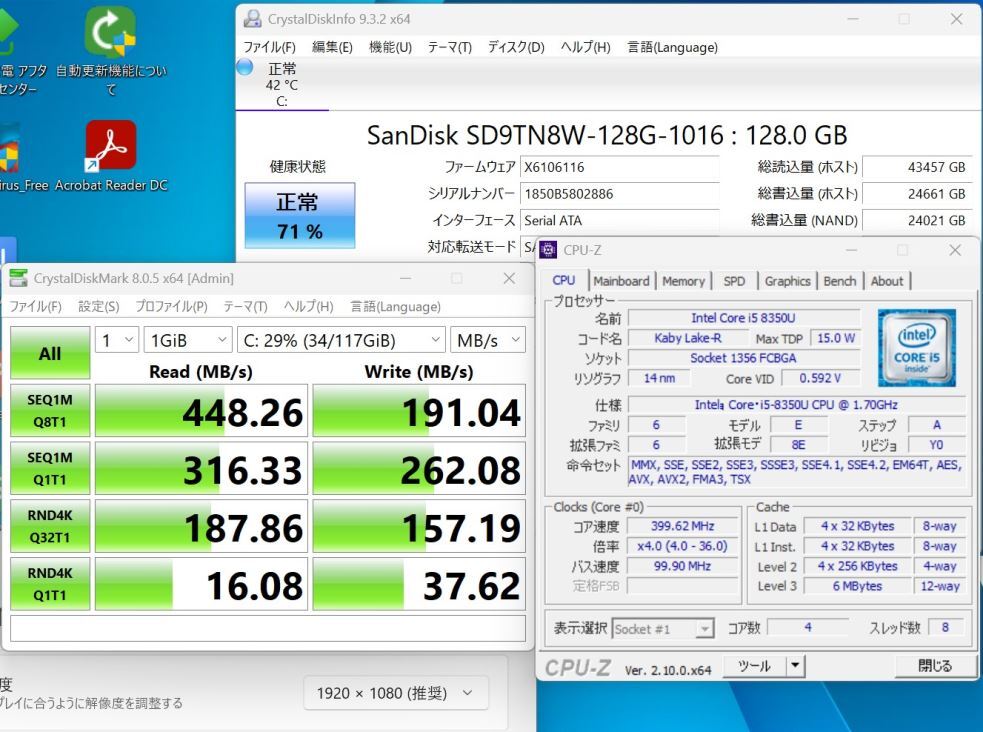Click the 157.19 RND4K Q32T1 write result
Screen dimensions: 983x732
[419, 526]
